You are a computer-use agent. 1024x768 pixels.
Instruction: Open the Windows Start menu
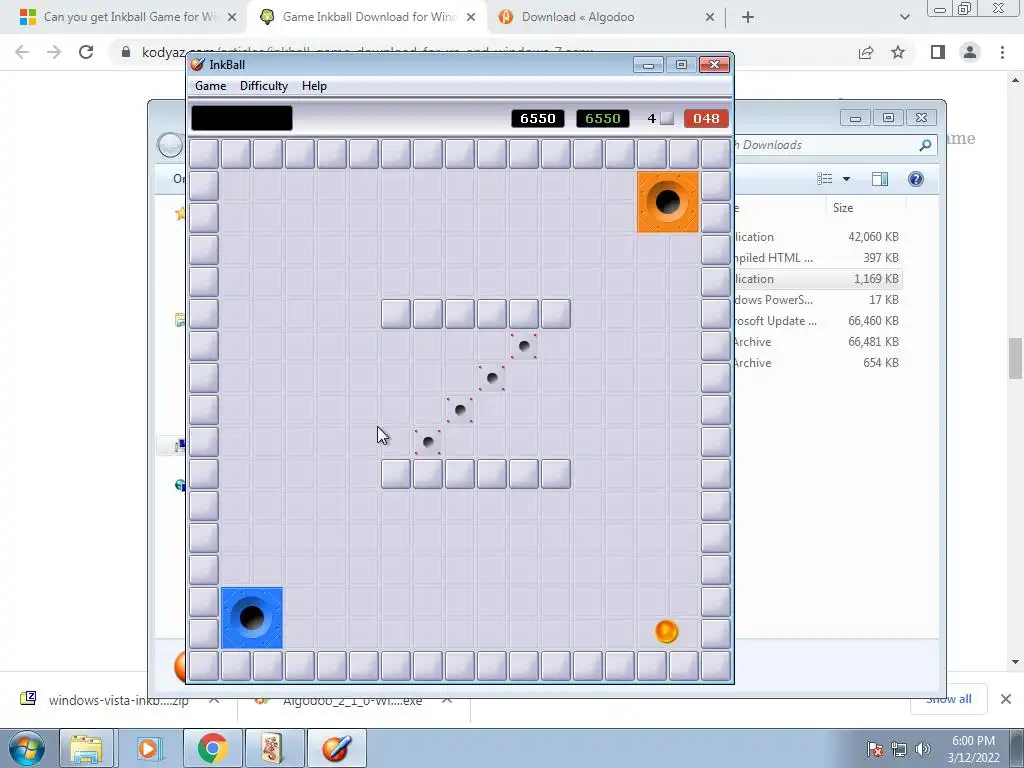coord(26,748)
